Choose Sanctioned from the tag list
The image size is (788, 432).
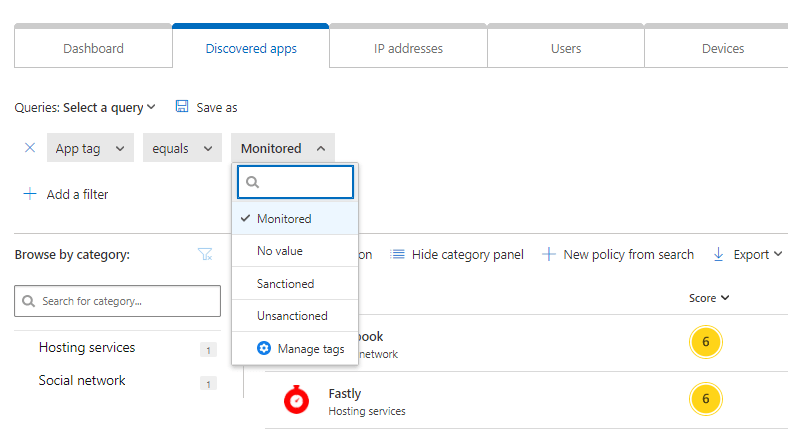point(285,284)
